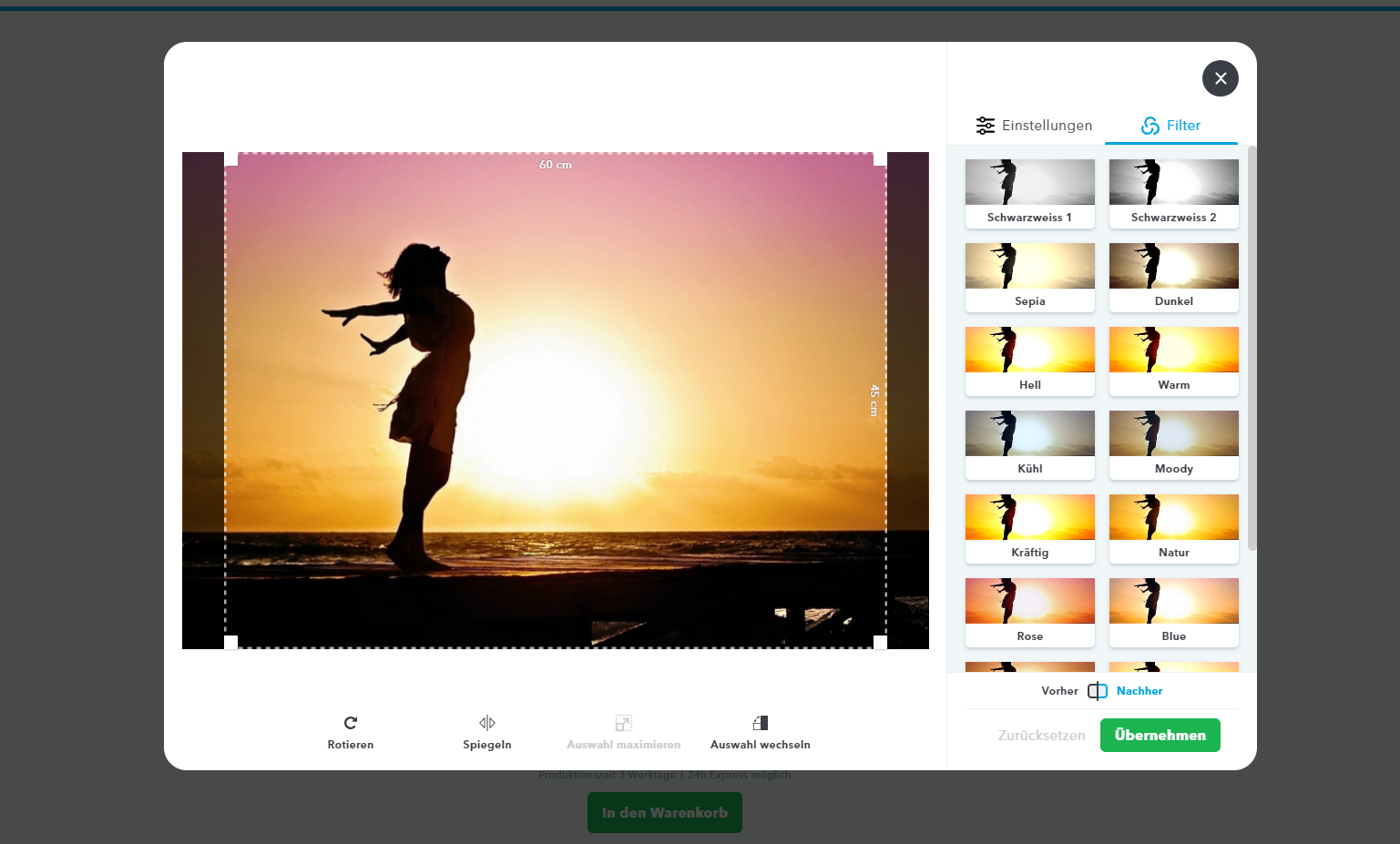Pick the Moody filter
The image size is (1400, 844).
(1174, 443)
